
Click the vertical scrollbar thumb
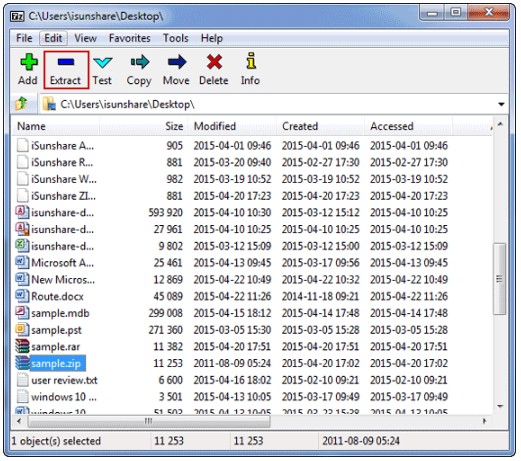499,278
